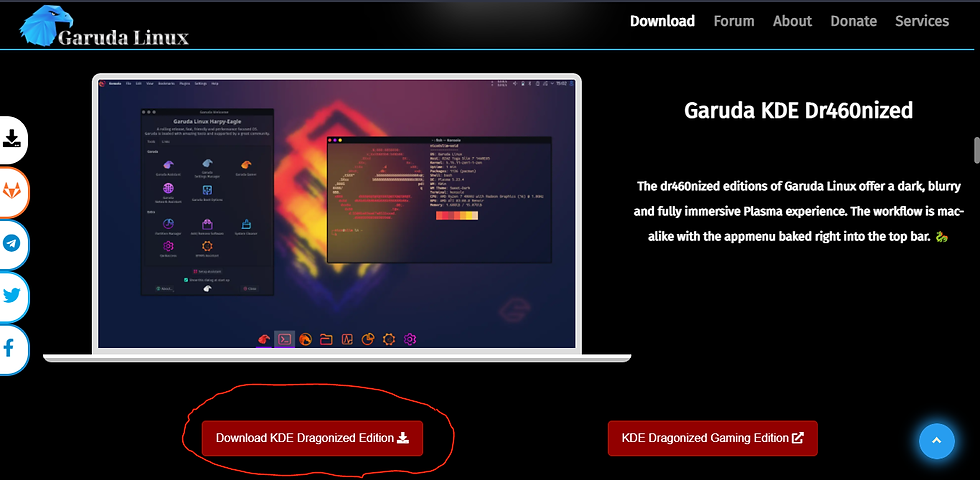The image size is (980, 480).
Task: Click the page's vertical scrollbar thumb
Action: (x=976, y=149)
